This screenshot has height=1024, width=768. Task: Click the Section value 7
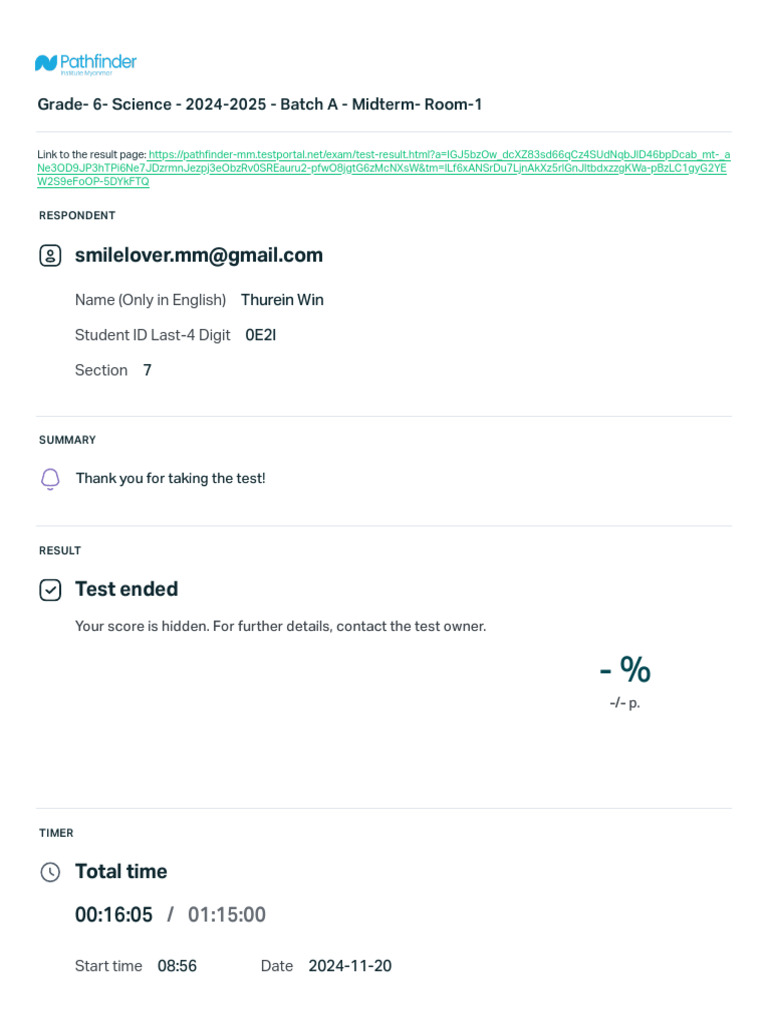click(147, 370)
